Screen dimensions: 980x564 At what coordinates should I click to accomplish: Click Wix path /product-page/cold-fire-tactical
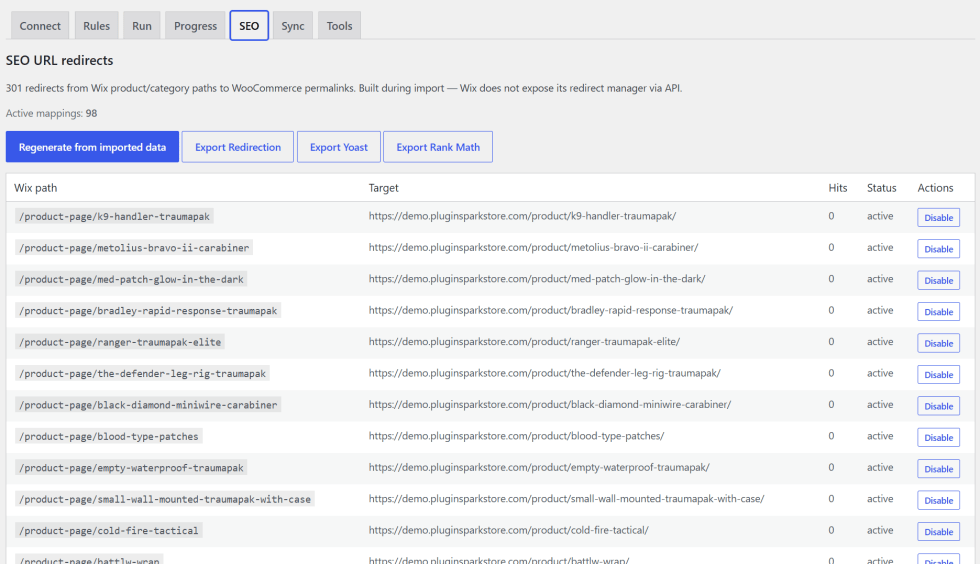click(x=109, y=530)
